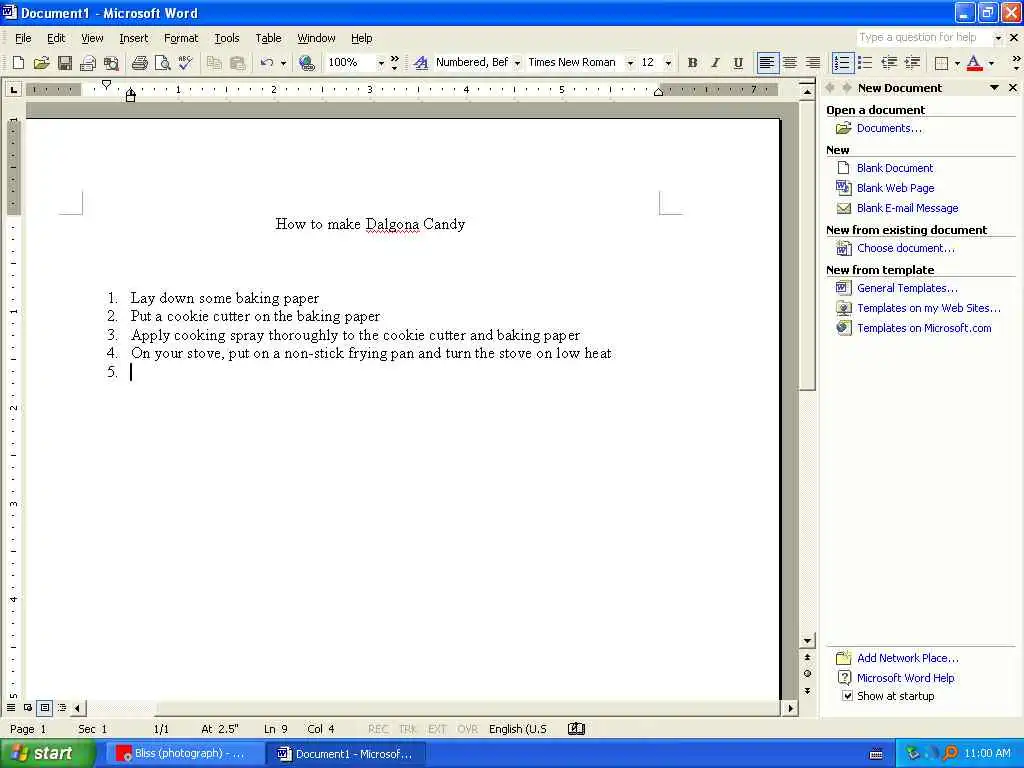Increase indent from toolbar
Screen dimensions: 1024x768
pyautogui.click(x=912, y=63)
